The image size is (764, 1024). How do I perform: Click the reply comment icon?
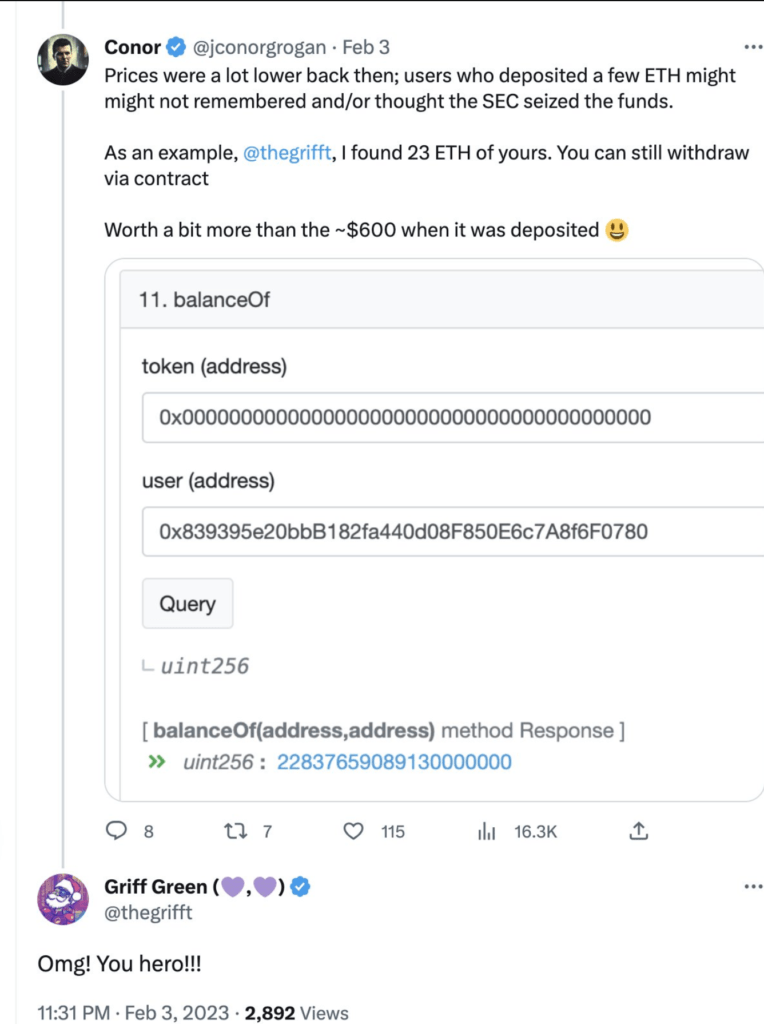(x=117, y=831)
